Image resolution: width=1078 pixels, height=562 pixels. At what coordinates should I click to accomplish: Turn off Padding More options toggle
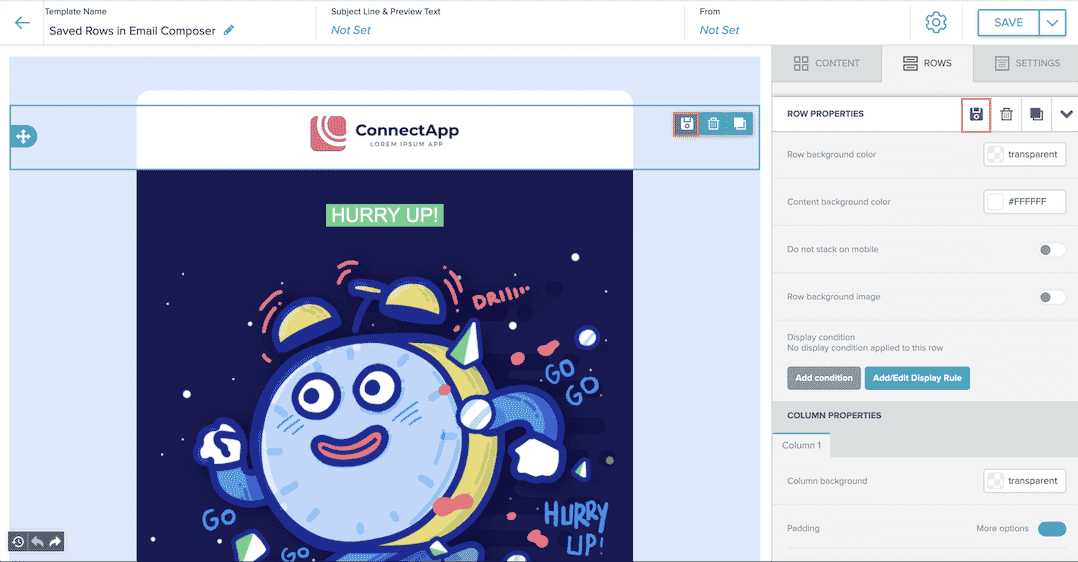[x=1052, y=529]
